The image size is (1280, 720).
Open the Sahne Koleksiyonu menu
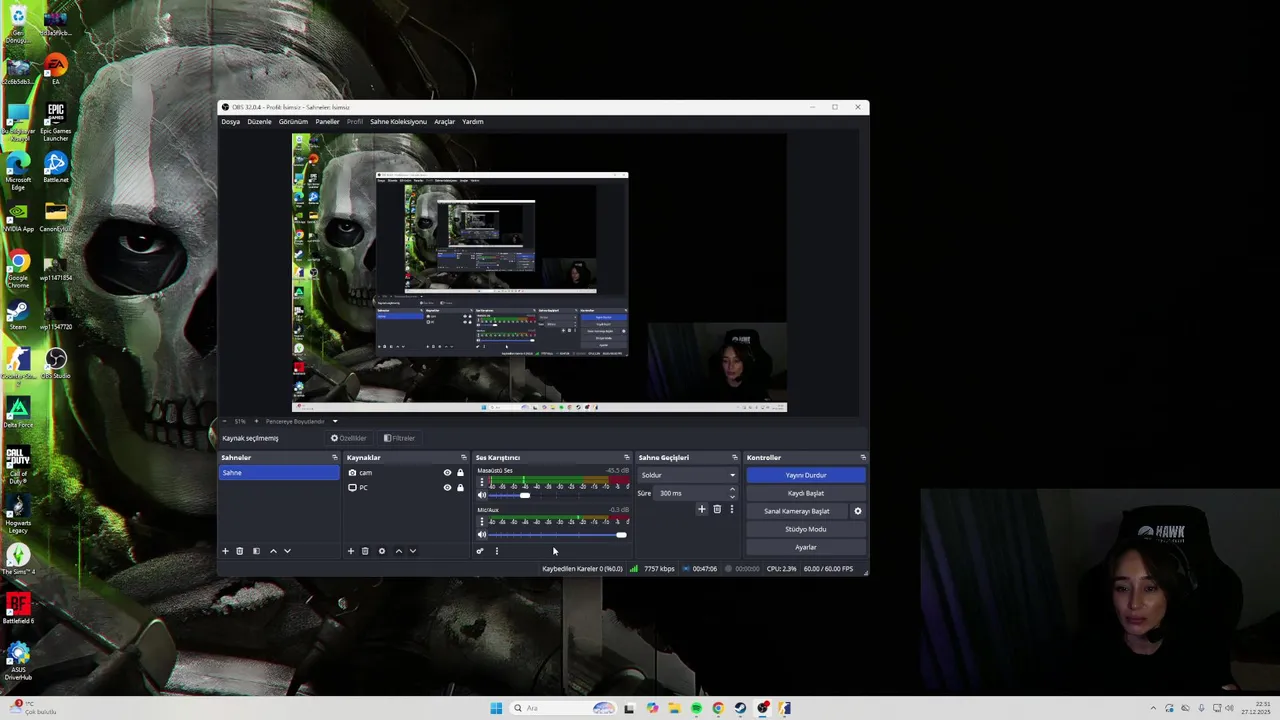398,122
